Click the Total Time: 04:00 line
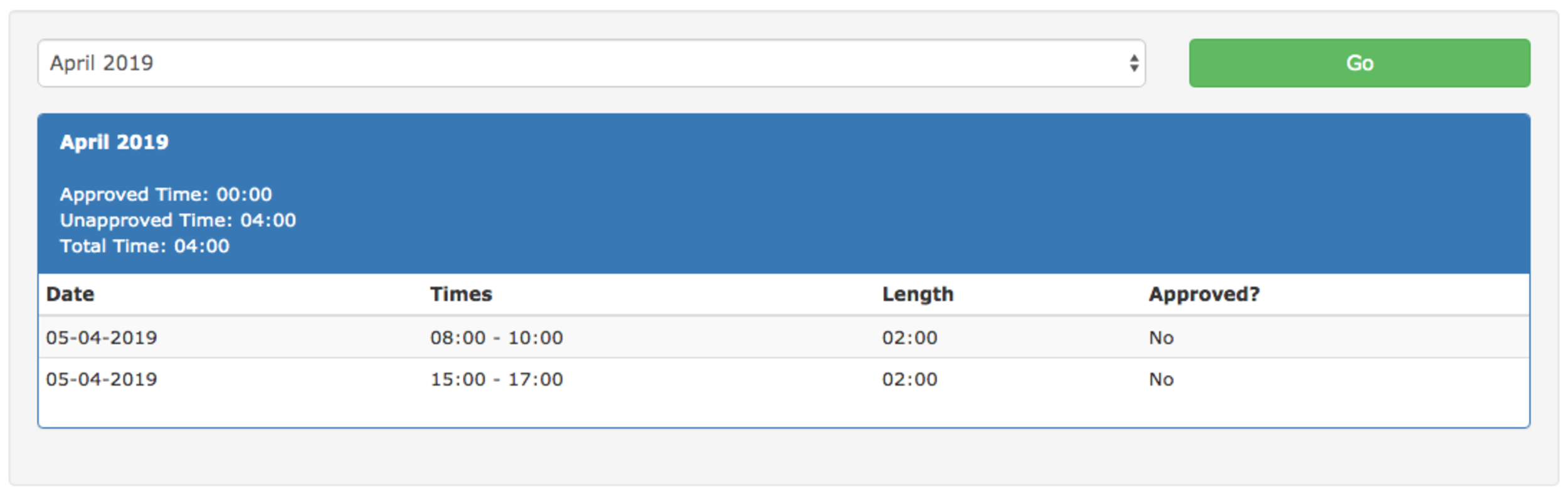This screenshot has height=496, width=1568. [x=145, y=246]
